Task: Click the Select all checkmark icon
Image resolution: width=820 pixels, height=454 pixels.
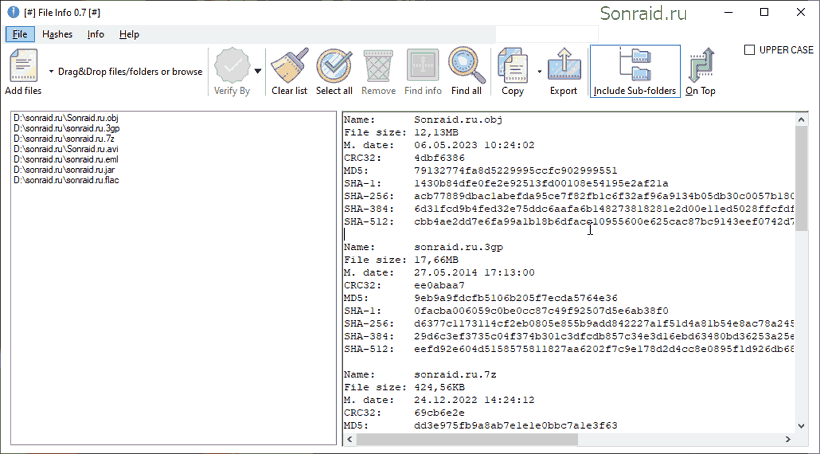Action: pos(334,65)
